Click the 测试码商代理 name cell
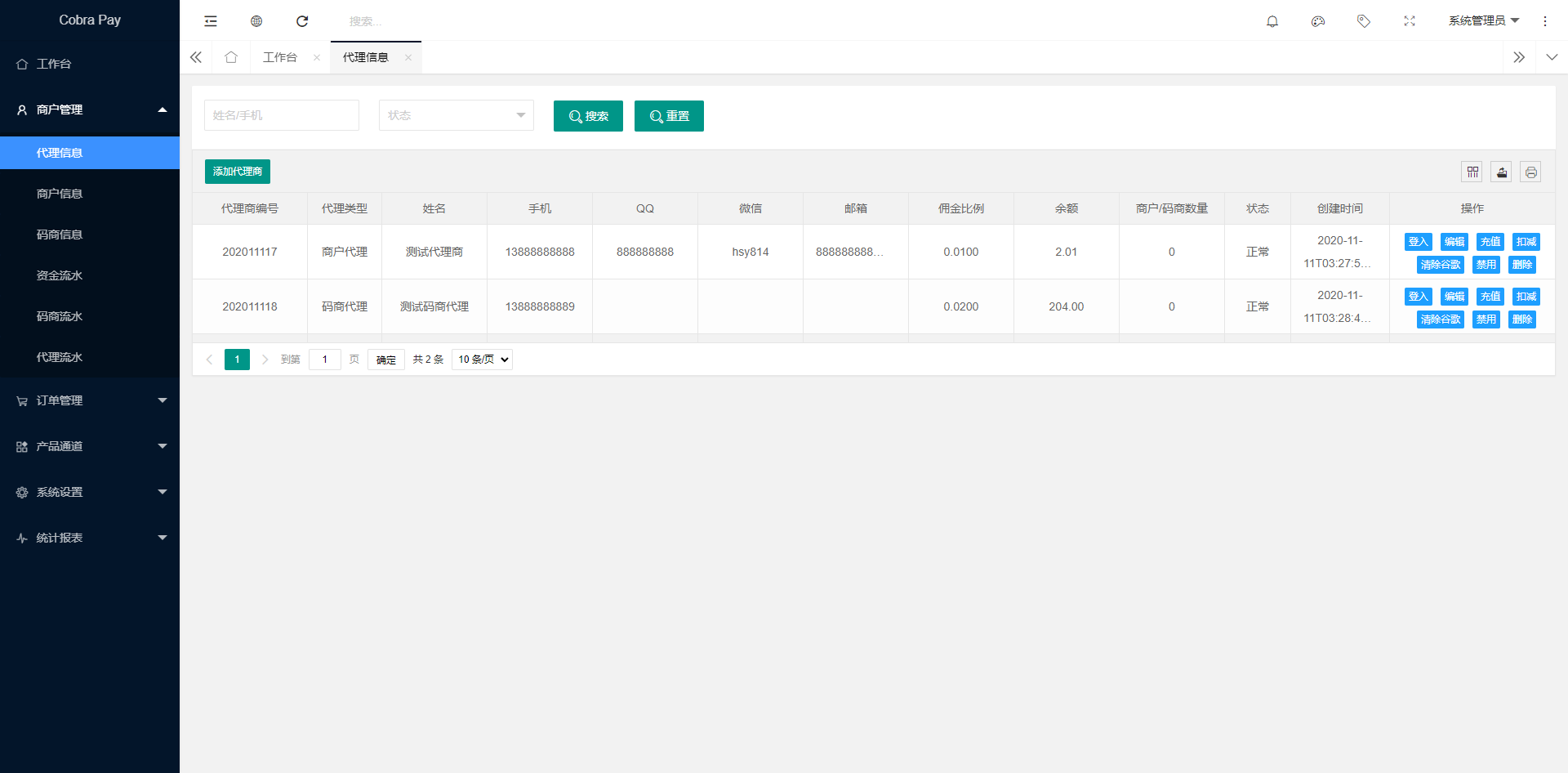The image size is (1568, 773). [434, 306]
